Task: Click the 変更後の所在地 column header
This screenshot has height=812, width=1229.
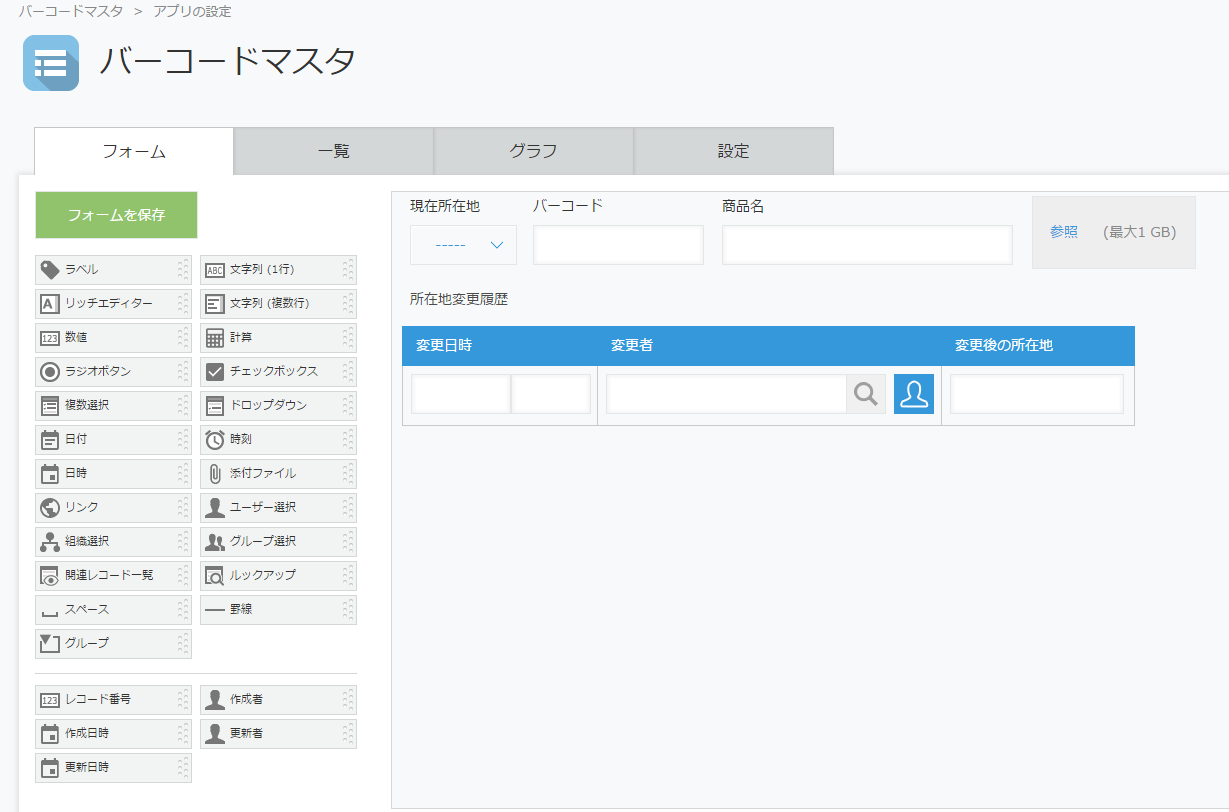Action: pos(1038,346)
